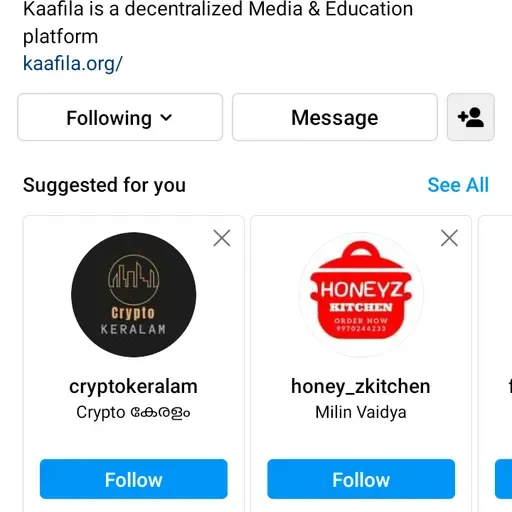Expand the Following dropdown button
Viewport: 512px width, 512px height.
coord(120,117)
